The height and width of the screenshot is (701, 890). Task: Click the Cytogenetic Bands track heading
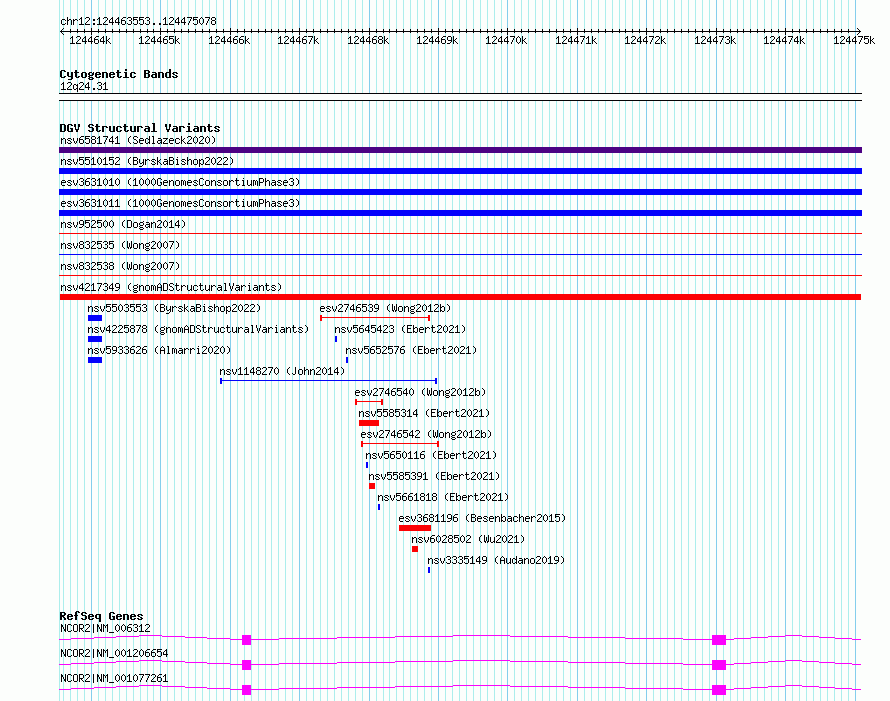click(x=119, y=74)
